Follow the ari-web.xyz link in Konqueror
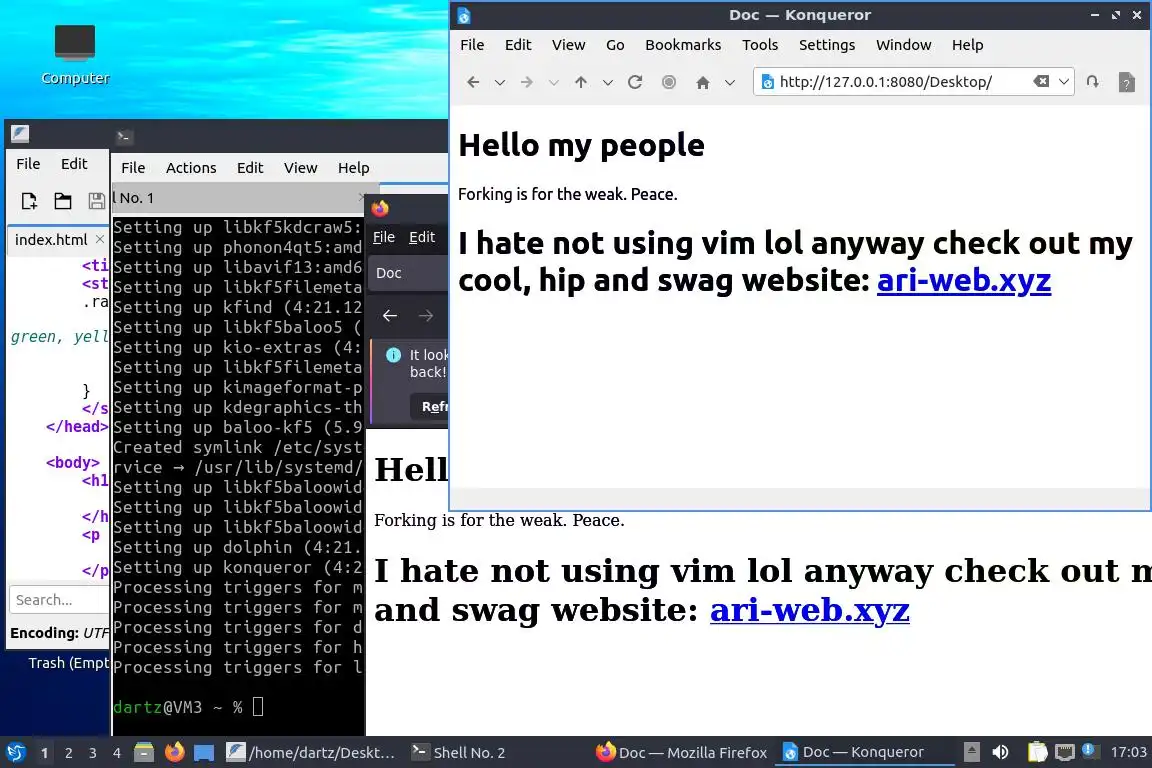This screenshot has width=1152, height=768. click(x=964, y=281)
